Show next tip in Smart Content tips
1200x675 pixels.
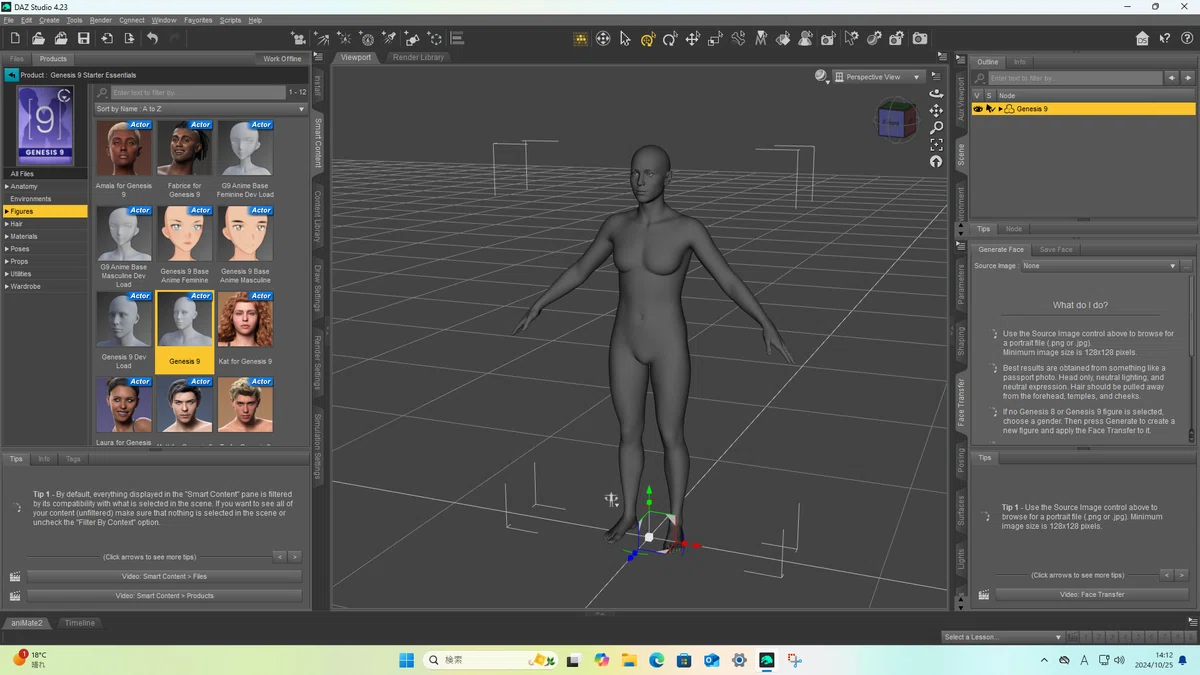tap(294, 557)
